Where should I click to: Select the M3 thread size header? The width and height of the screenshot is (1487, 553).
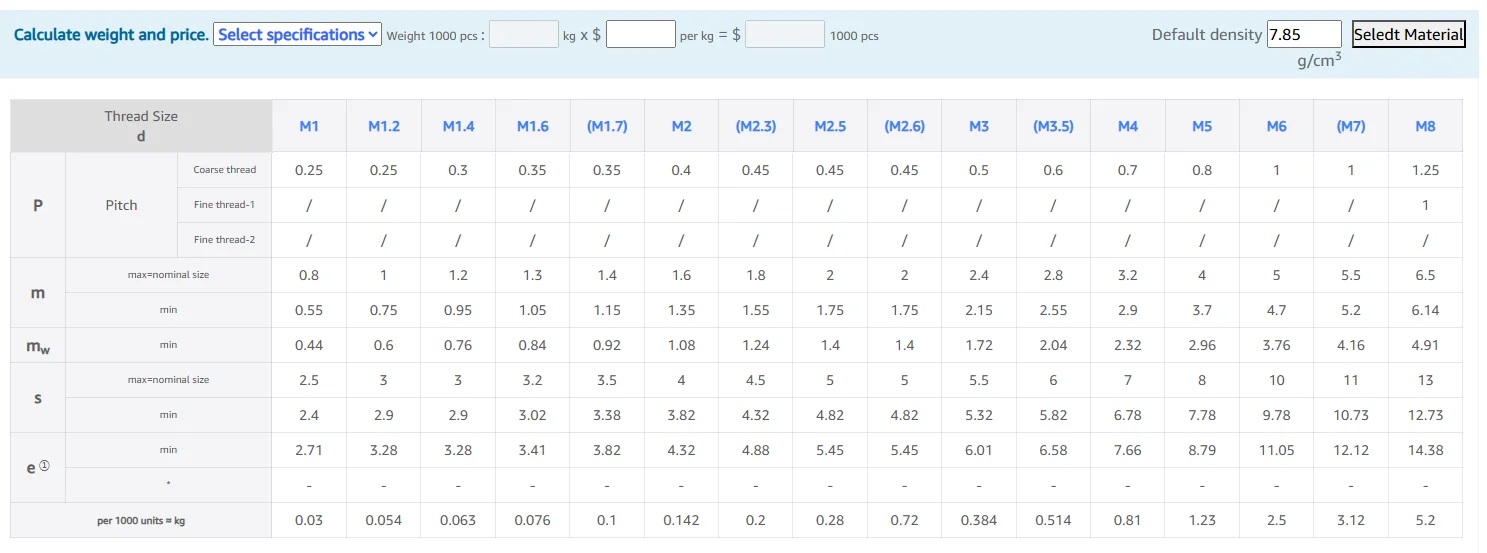coord(979,126)
